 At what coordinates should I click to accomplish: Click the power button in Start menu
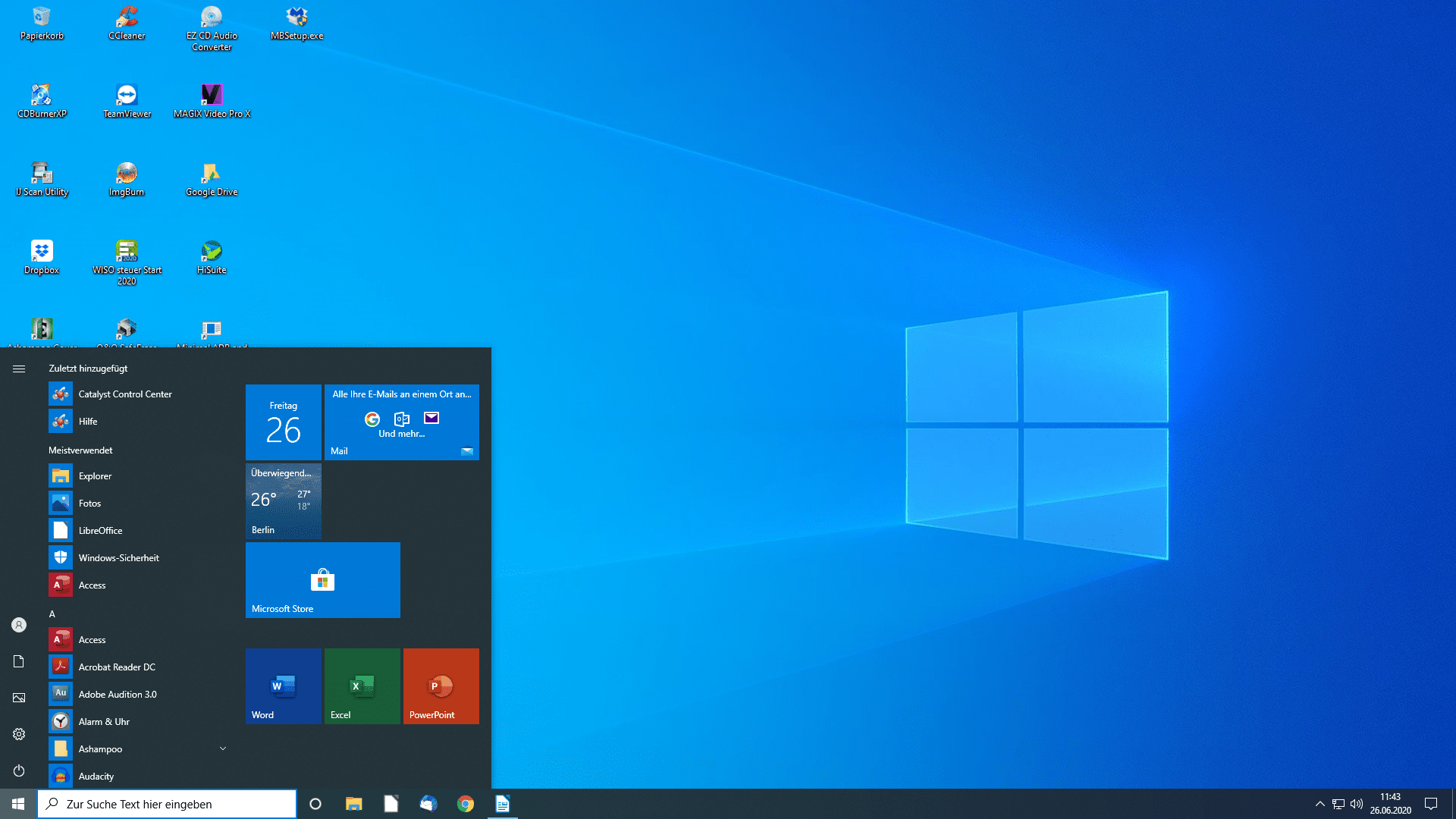(x=19, y=770)
